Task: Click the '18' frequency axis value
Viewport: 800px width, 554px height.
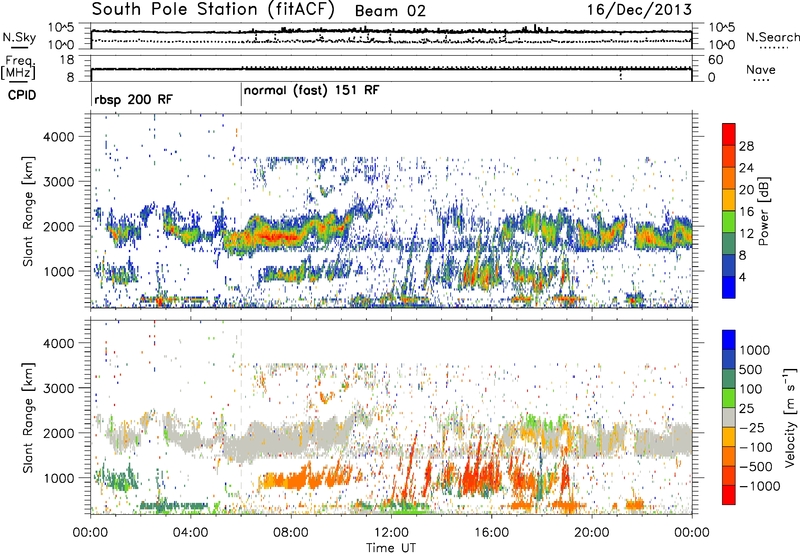Action: (67, 60)
